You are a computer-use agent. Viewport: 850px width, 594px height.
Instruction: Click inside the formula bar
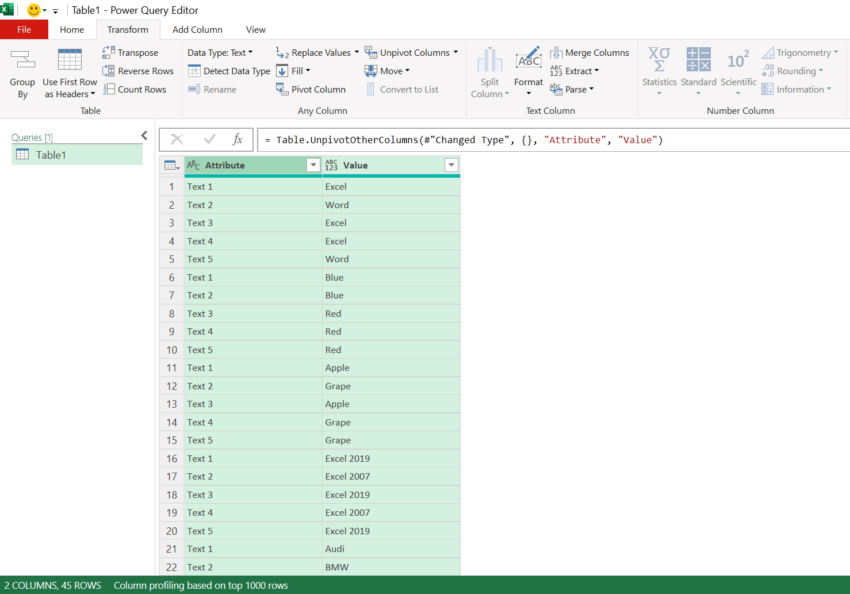[450, 139]
